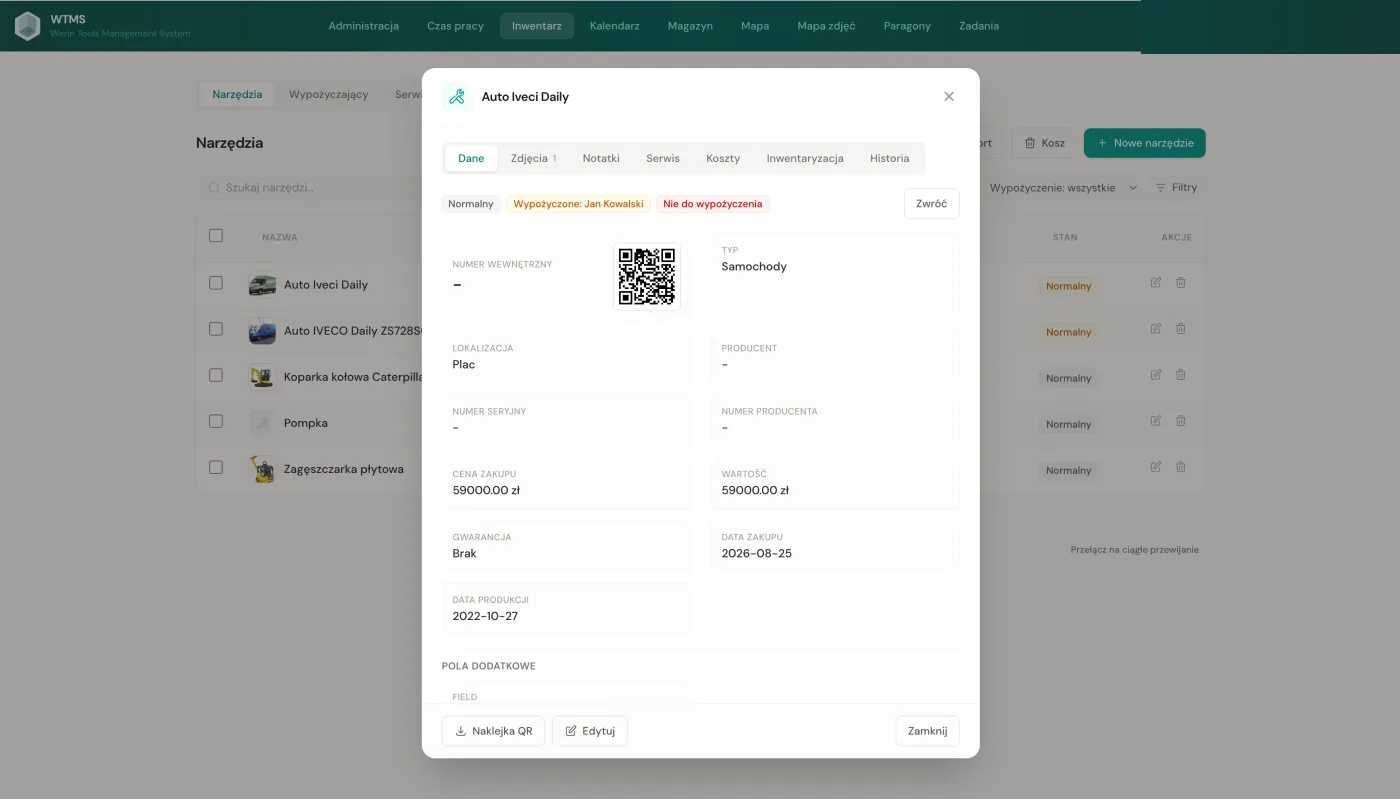The image size is (1400, 799).
Task: Open the Koszty tab
Action: [723, 158]
